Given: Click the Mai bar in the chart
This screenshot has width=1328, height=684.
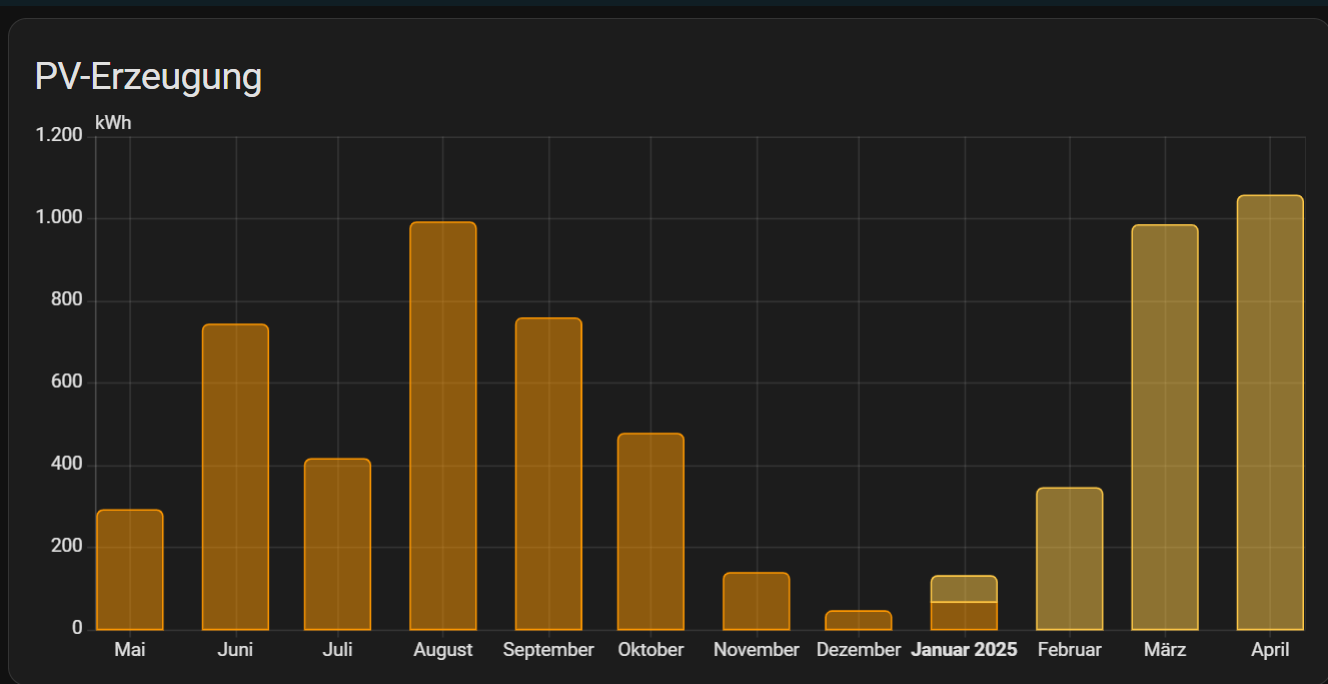Looking at the screenshot, I should [130, 570].
